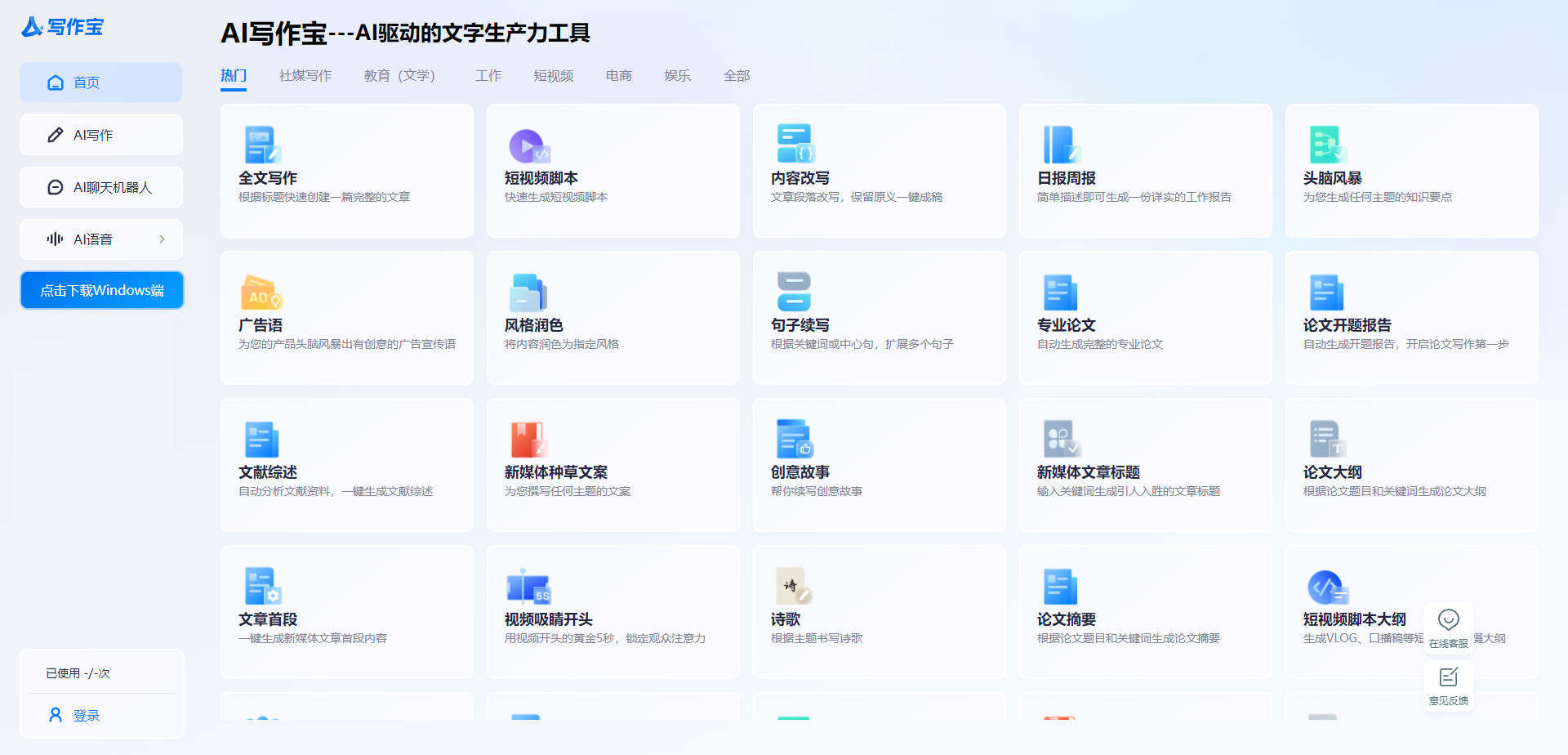Click the text '文章段落改写，保留原义一键成稿'
This screenshot has width=1568, height=755.
857,197
